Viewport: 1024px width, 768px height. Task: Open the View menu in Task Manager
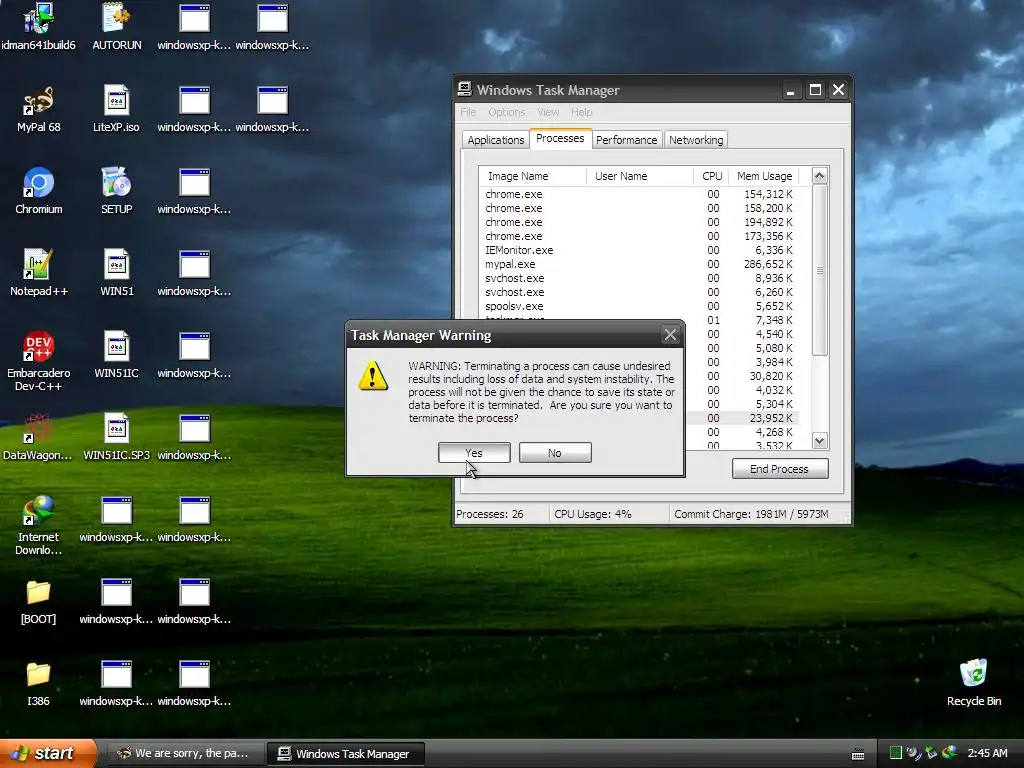[x=549, y=112]
